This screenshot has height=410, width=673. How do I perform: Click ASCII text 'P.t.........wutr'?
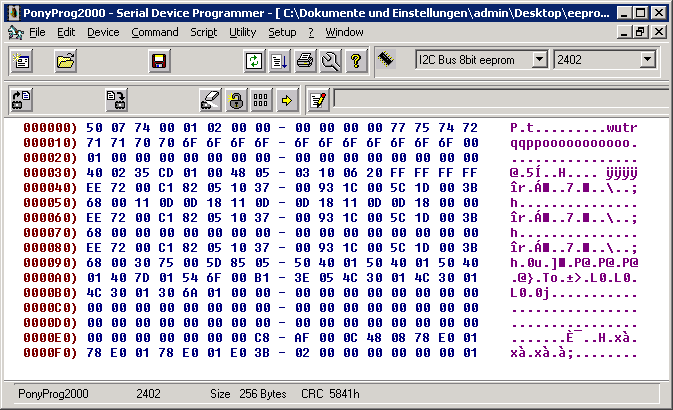(x=574, y=128)
